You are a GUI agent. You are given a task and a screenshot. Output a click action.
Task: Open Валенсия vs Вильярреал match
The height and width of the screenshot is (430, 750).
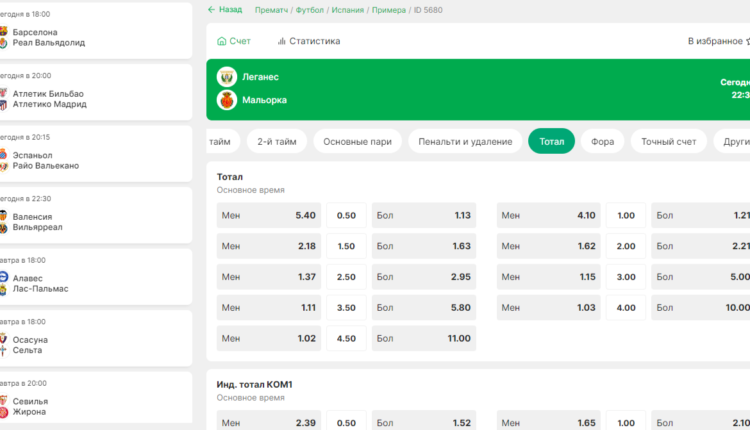96,215
